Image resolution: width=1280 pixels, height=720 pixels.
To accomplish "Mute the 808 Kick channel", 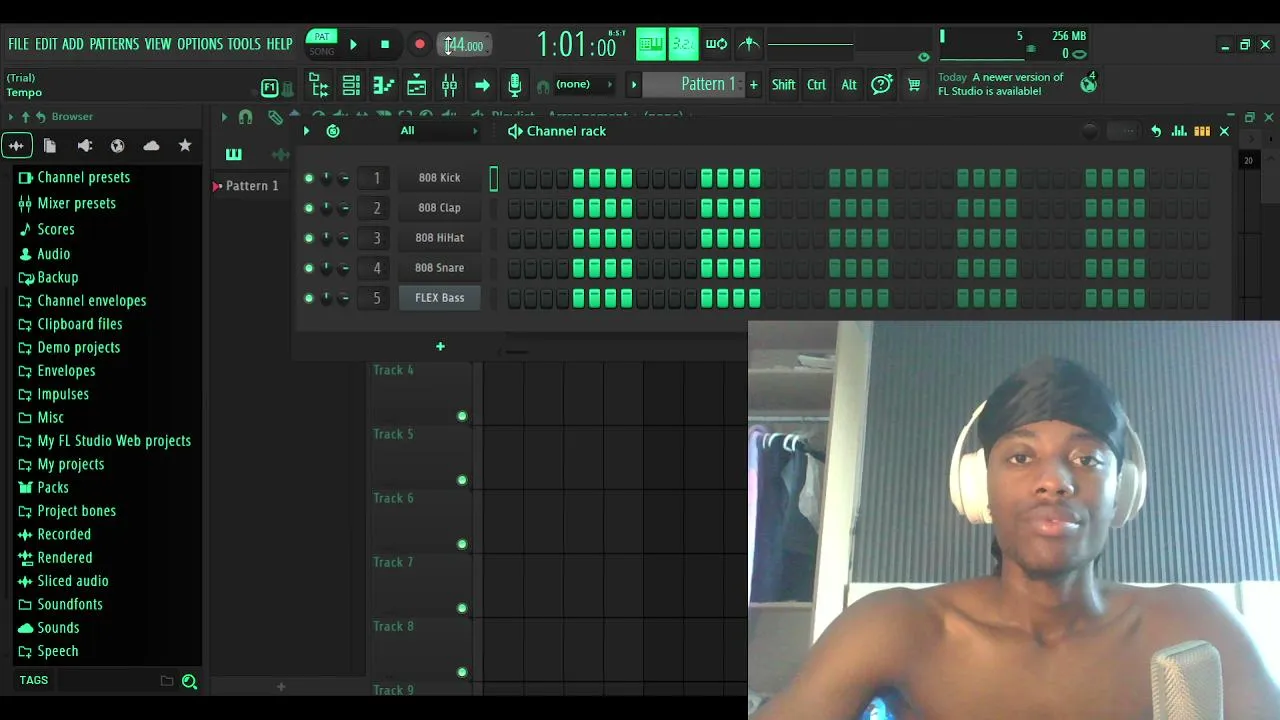I will [308, 178].
